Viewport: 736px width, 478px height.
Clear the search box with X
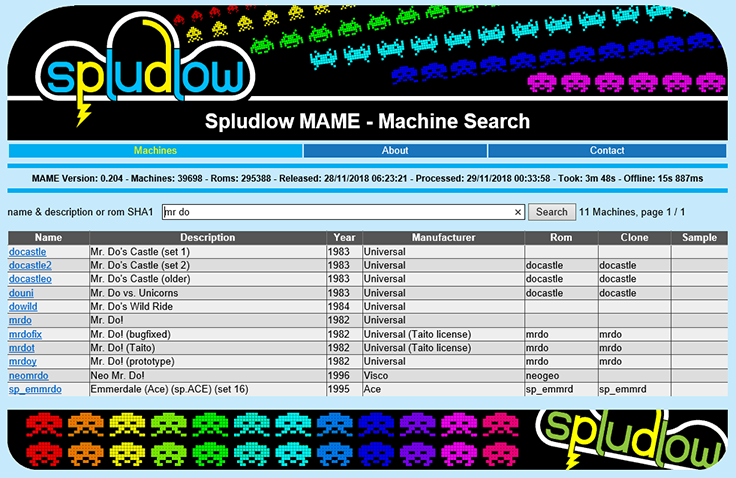tap(518, 212)
